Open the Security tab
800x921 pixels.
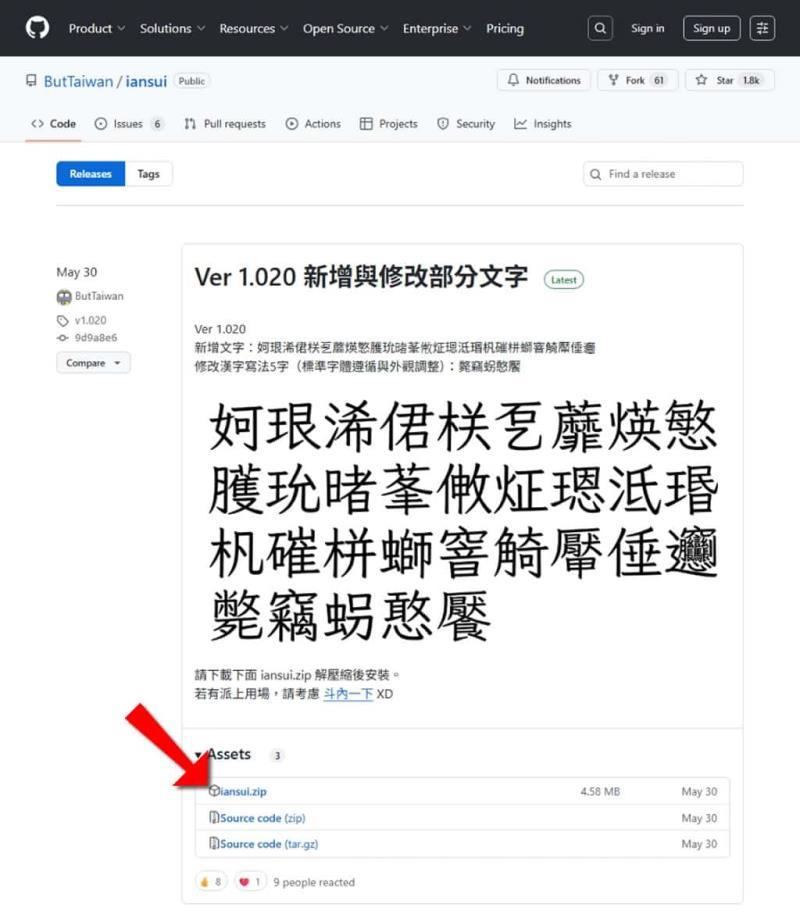click(466, 124)
